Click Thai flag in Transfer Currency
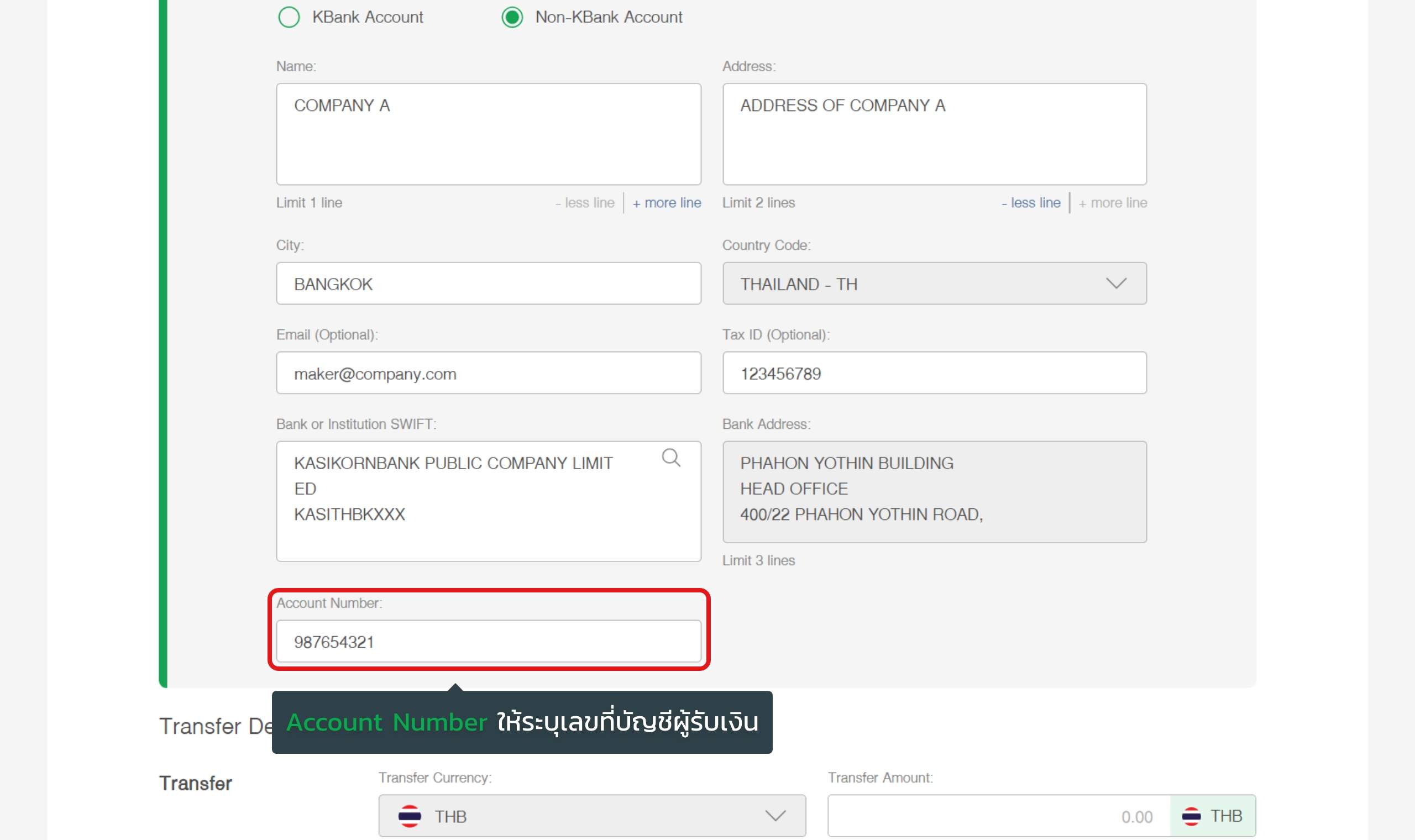 pyautogui.click(x=409, y=816)
